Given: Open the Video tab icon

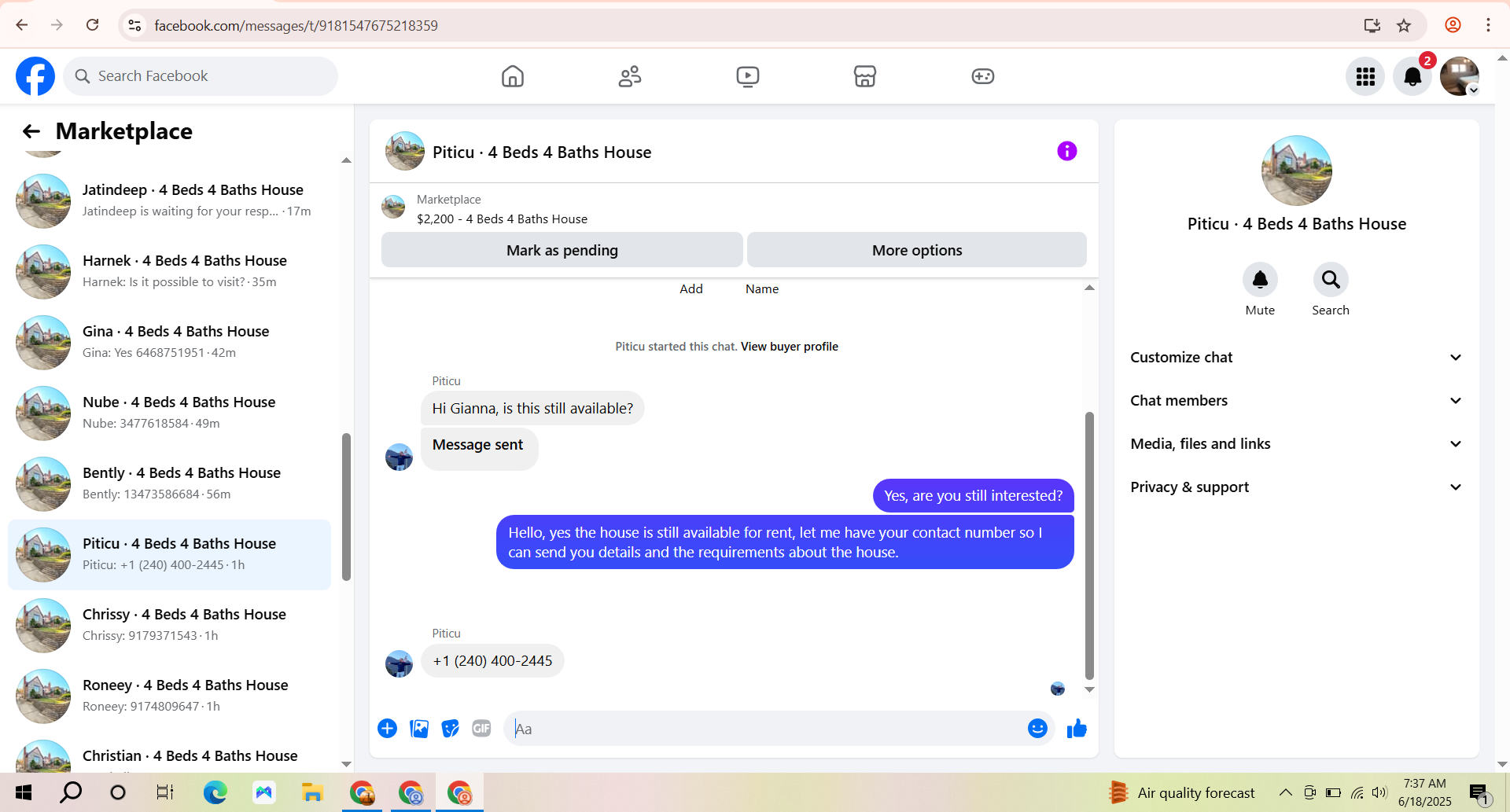Looking at the screenshot, I should pos(748,76).
